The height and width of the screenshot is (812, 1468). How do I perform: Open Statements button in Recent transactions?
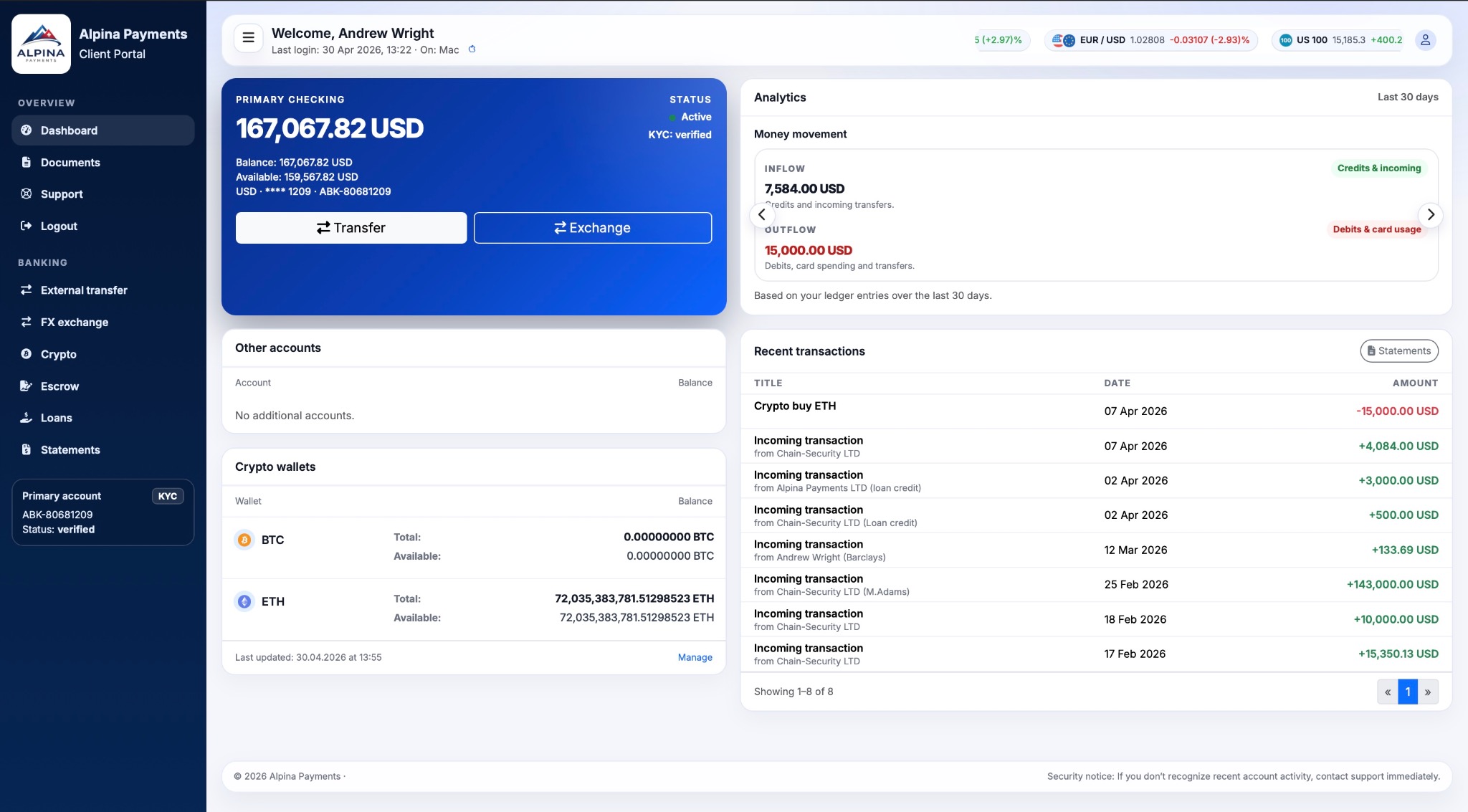(x=1399, y=351)
